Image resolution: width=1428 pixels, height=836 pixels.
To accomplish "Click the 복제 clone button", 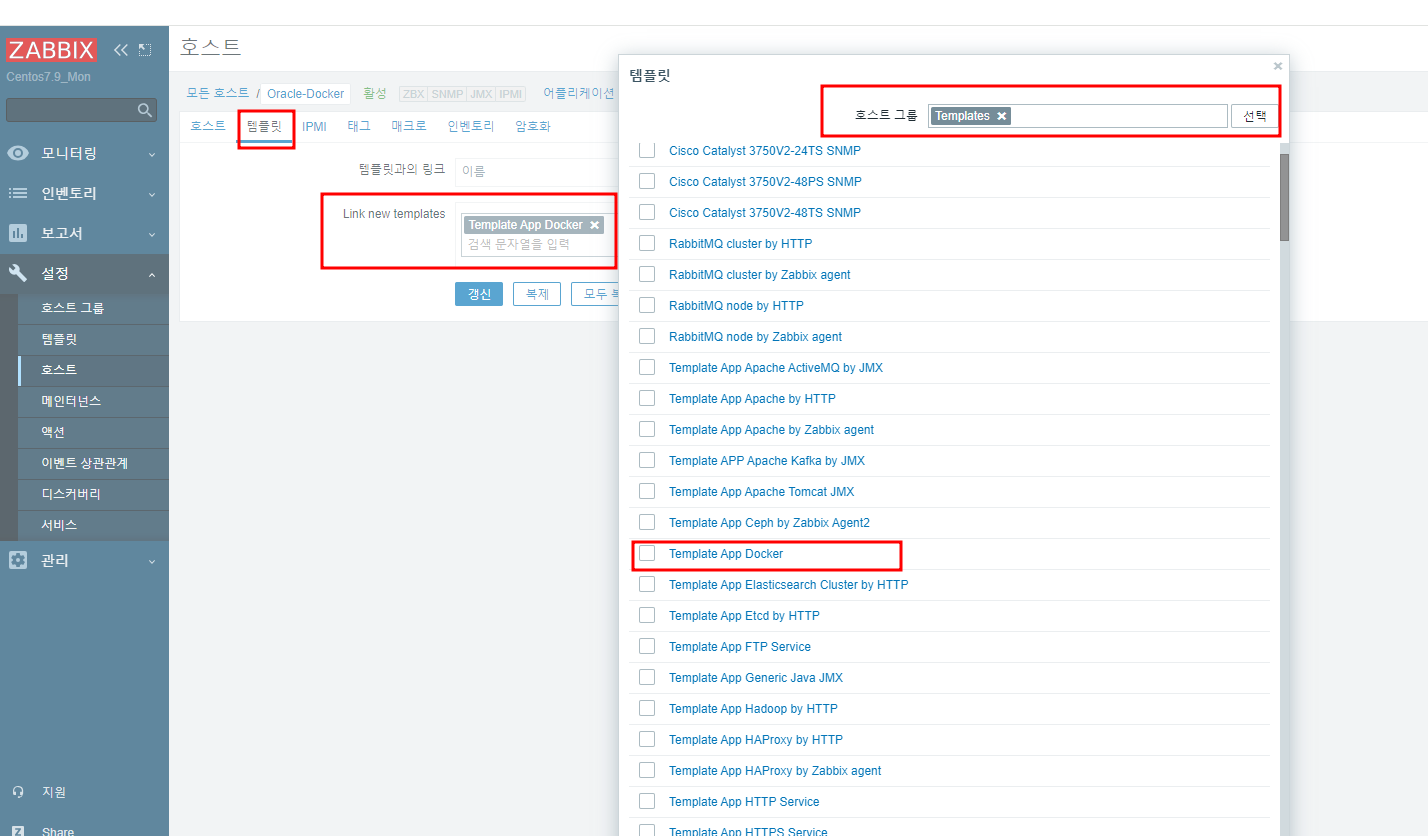I will tap(537, 294).
